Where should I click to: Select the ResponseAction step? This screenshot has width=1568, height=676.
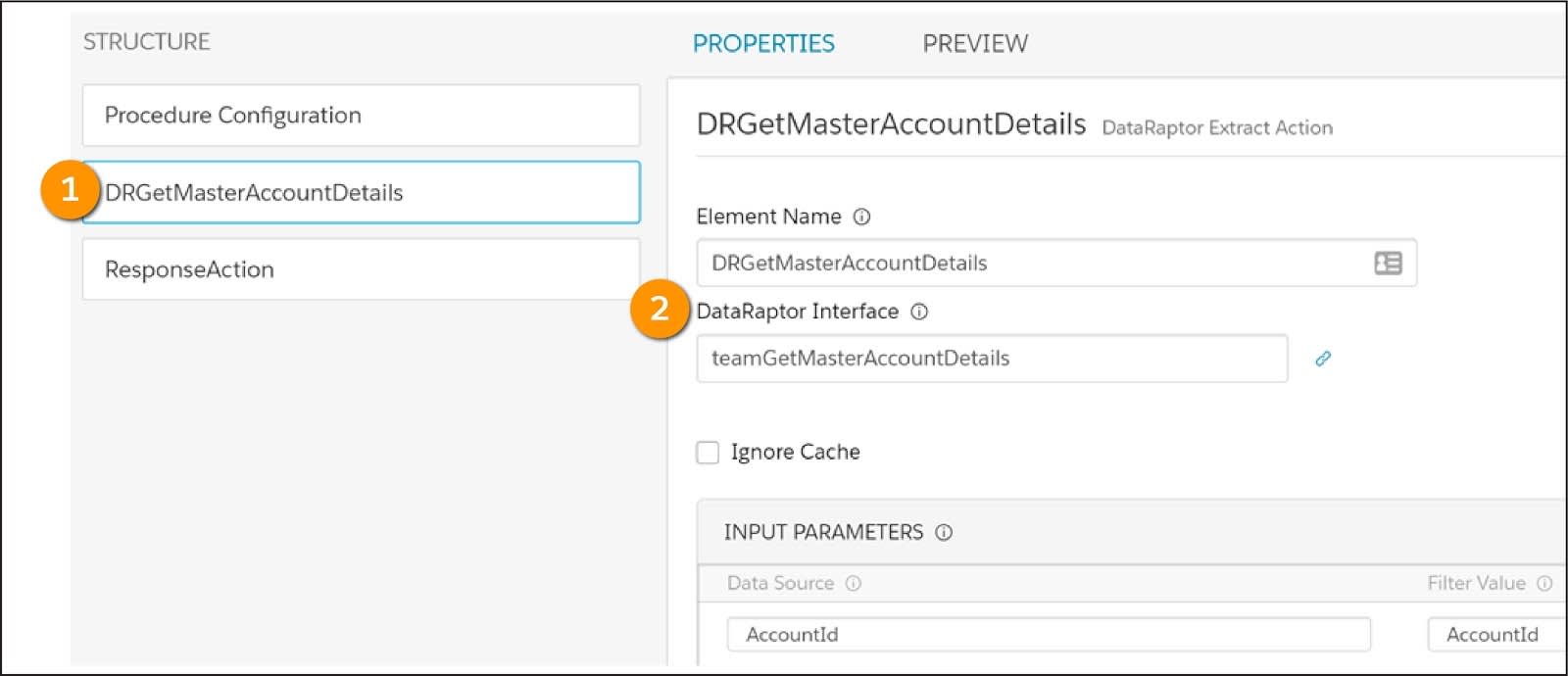click(361, 269)
